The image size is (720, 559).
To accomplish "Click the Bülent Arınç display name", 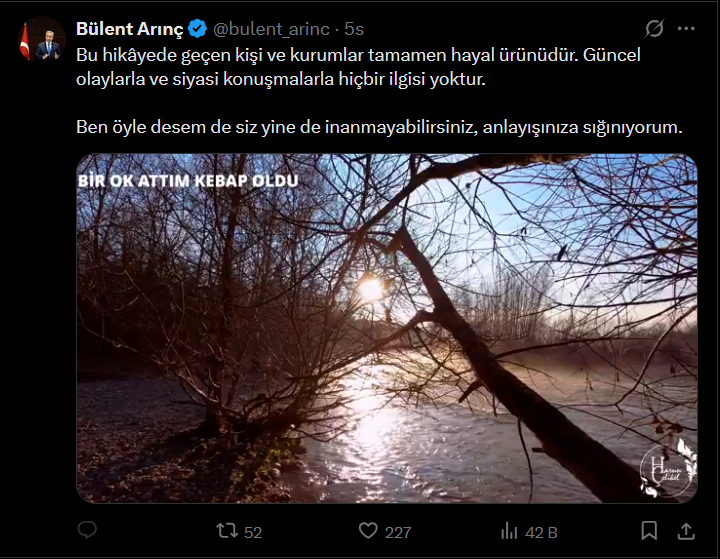I will click(x=129, y=29).
